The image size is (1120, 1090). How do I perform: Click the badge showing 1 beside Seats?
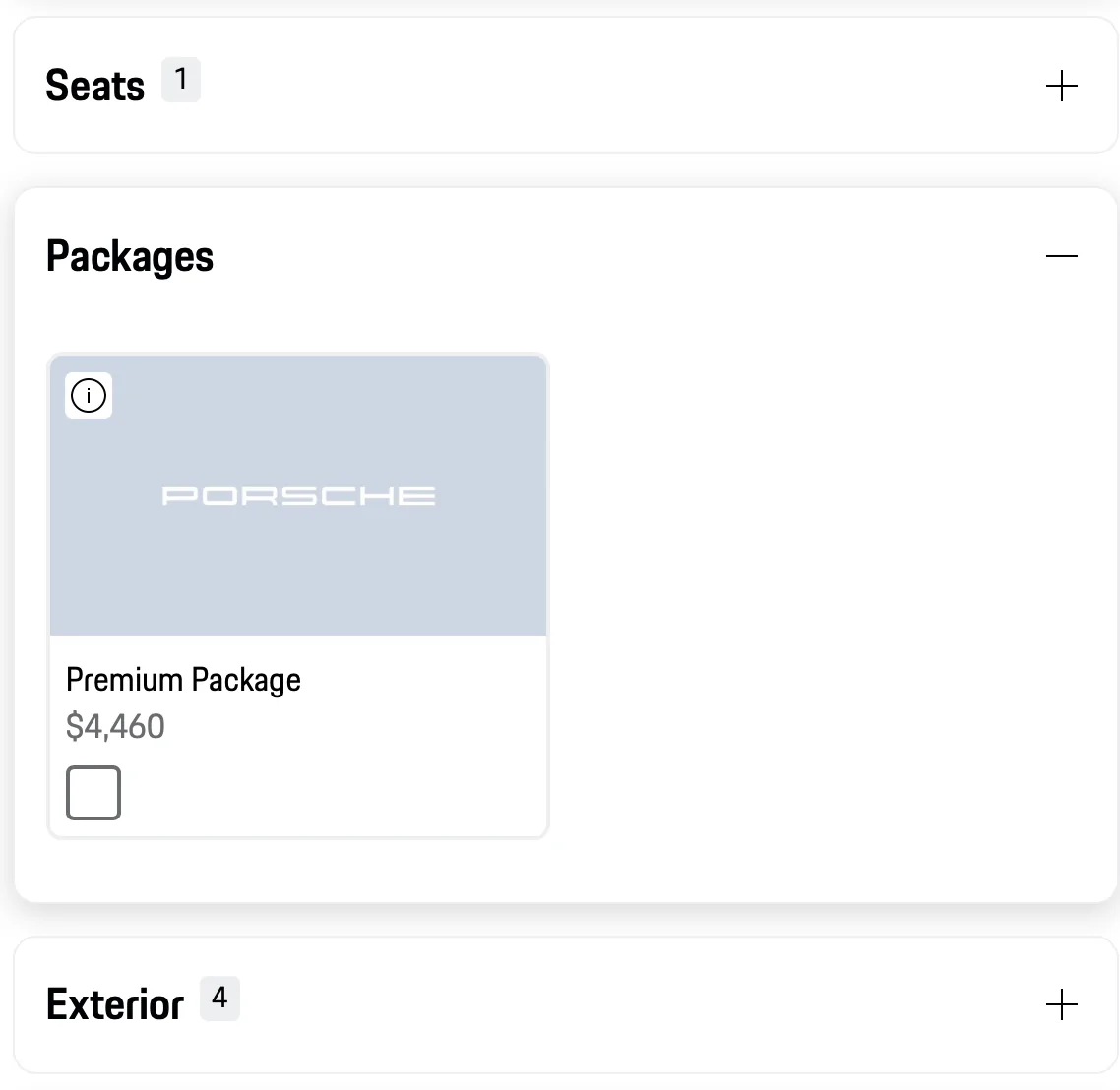pyautogui.click(x=180, y=80)
